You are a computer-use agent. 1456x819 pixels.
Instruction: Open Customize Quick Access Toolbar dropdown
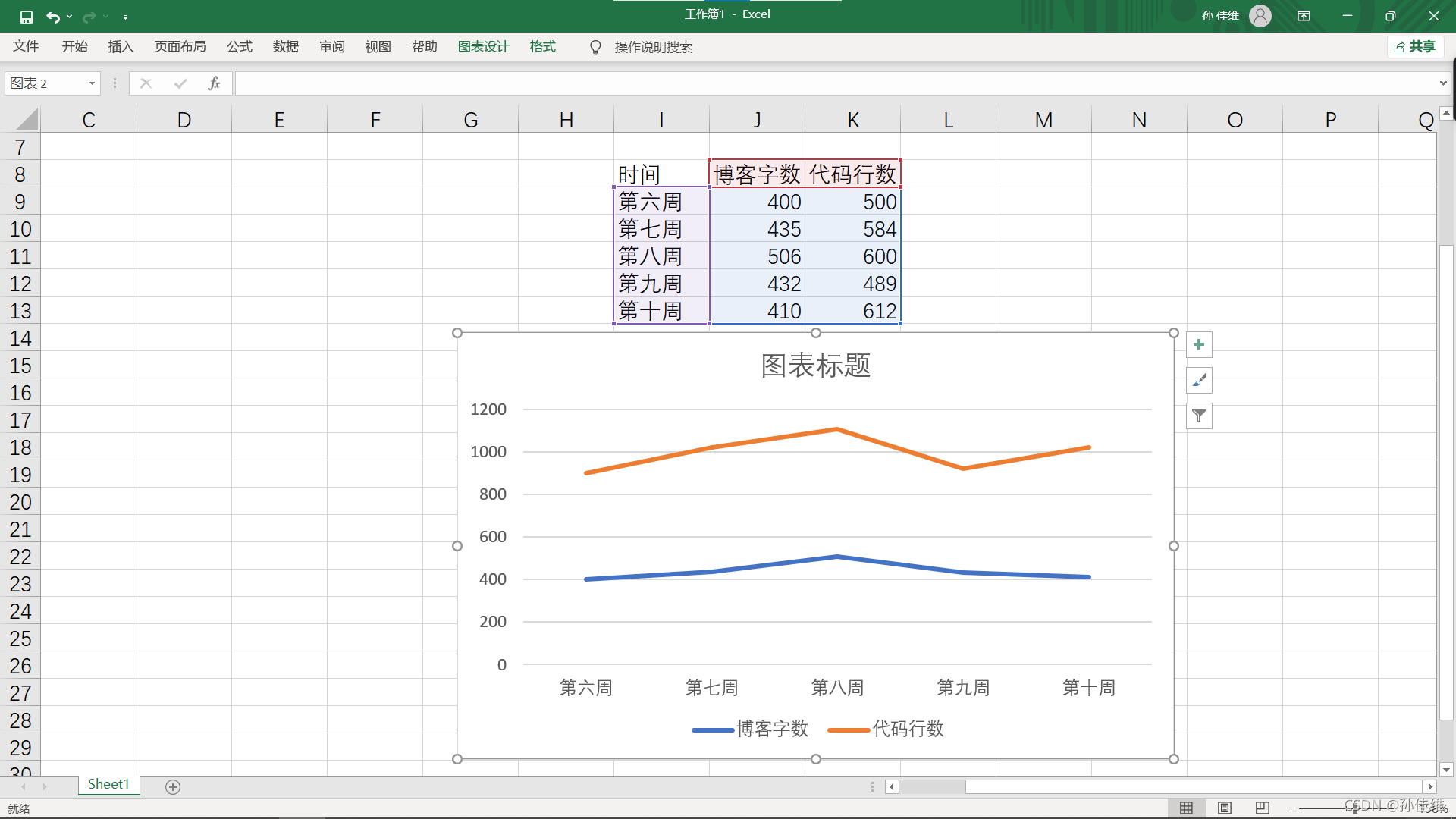click(x=125, y=17)
